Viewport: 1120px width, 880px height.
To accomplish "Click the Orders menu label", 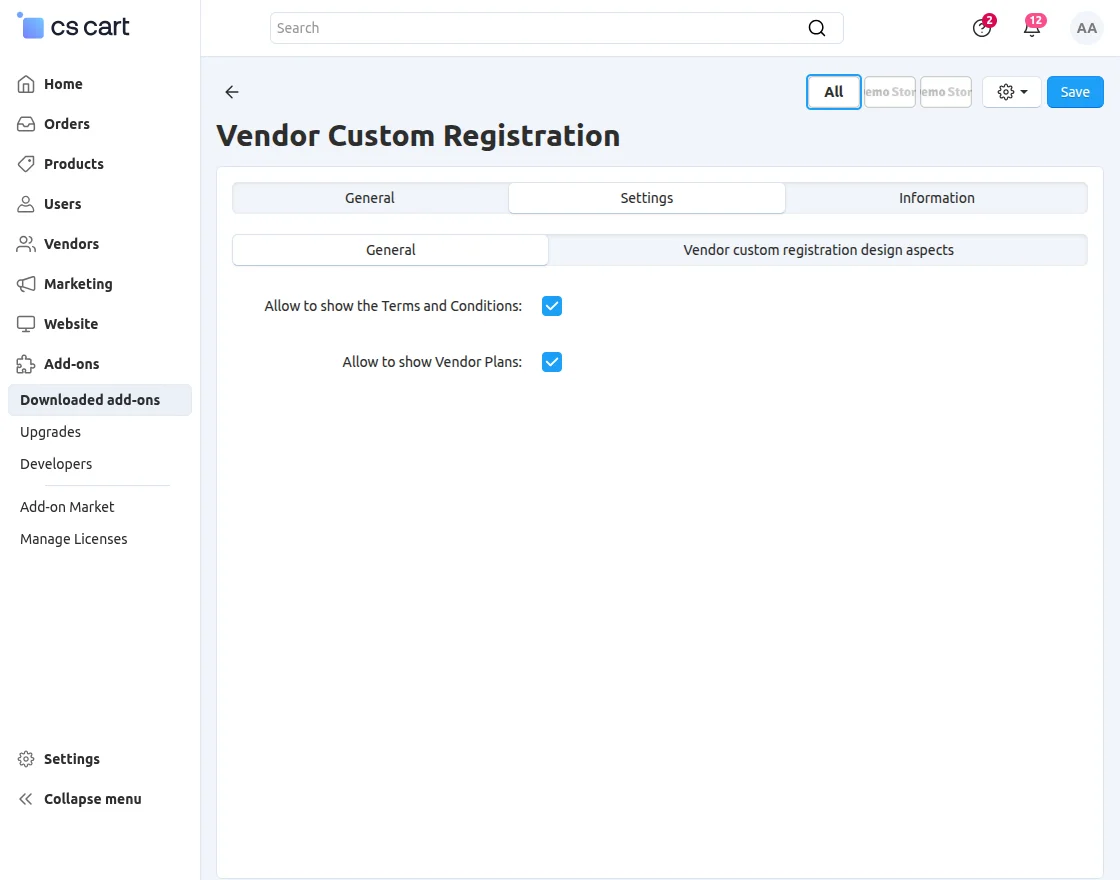I will (66, 124).
